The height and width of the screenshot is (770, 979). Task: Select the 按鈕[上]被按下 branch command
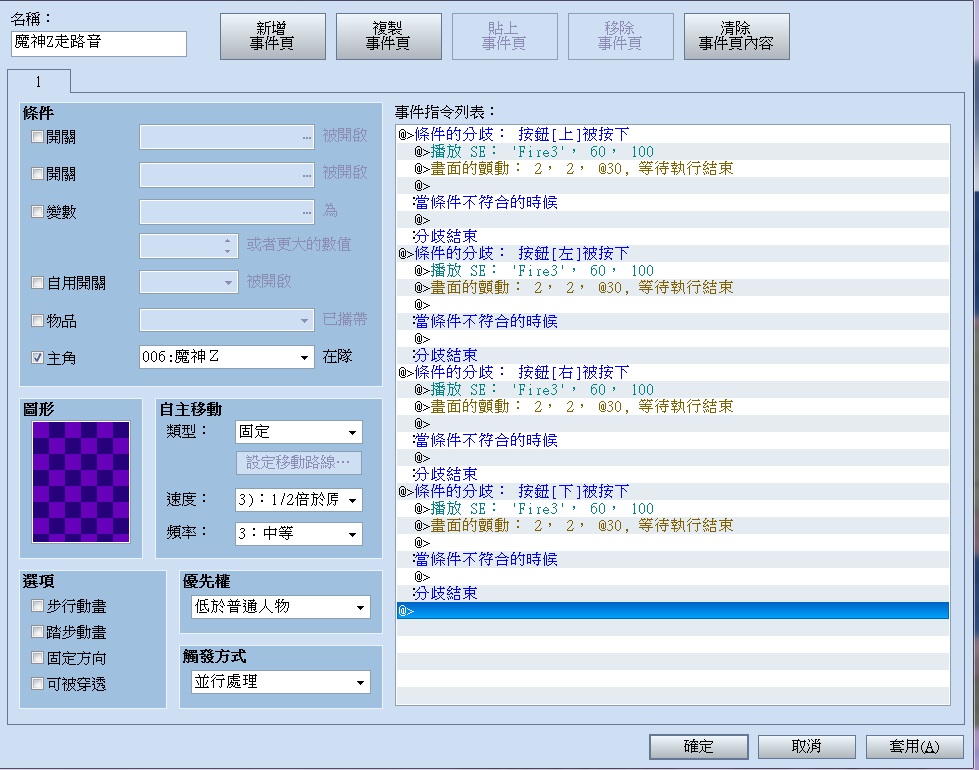[673, 134]
